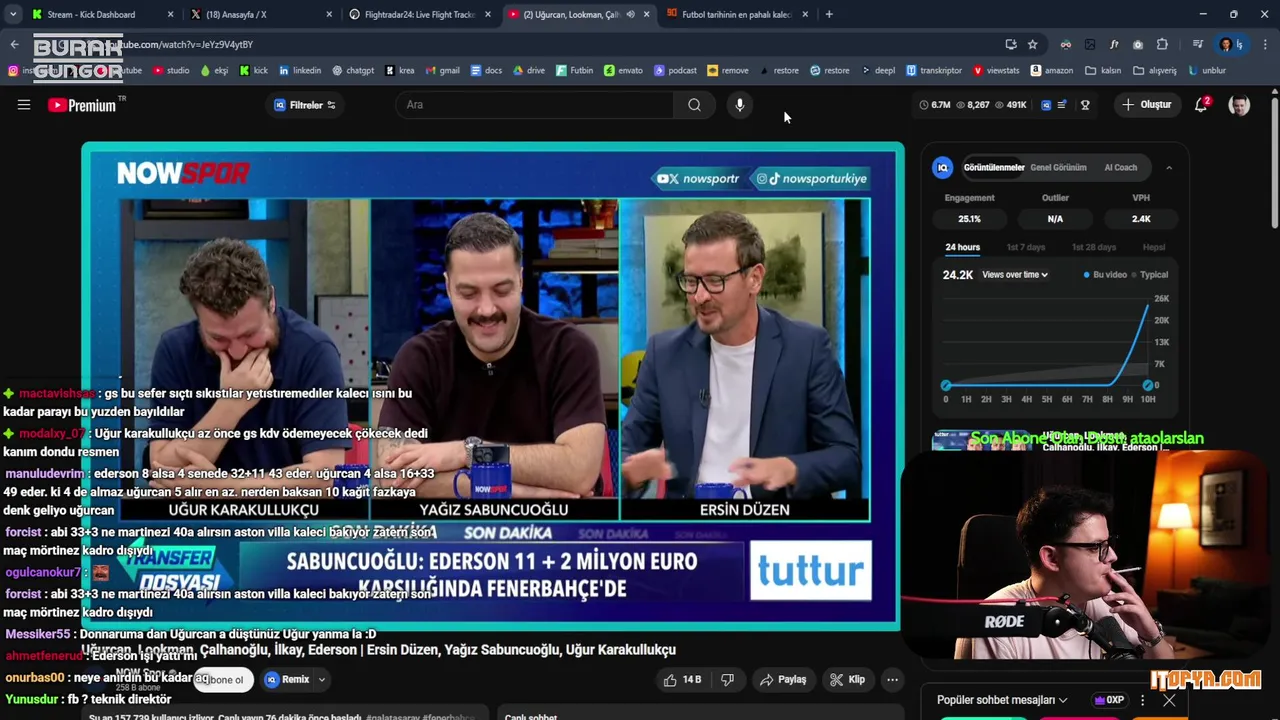Open the alışveriş bookmarks folder
1280x720 pixels.
click(1155, 71)
